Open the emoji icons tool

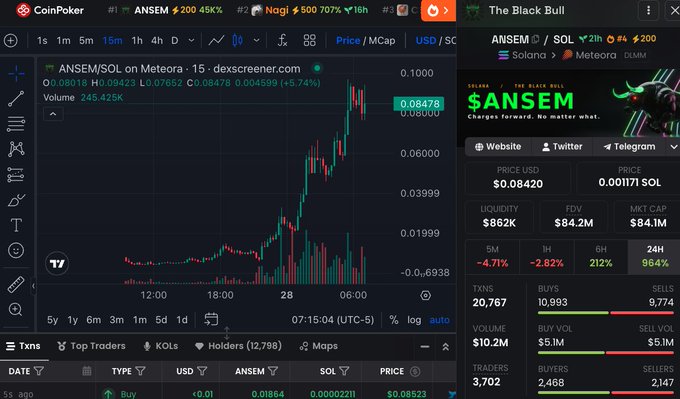(16, 250)
